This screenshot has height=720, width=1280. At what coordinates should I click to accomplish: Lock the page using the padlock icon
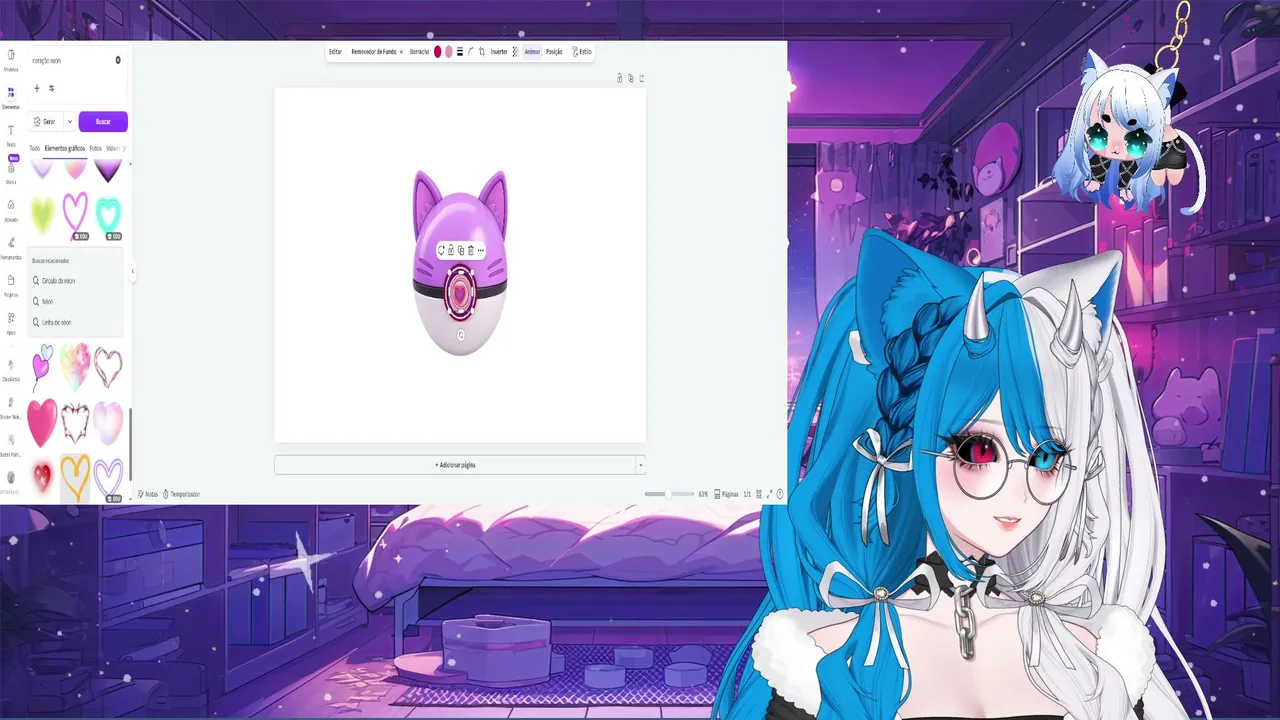point(619,78)
